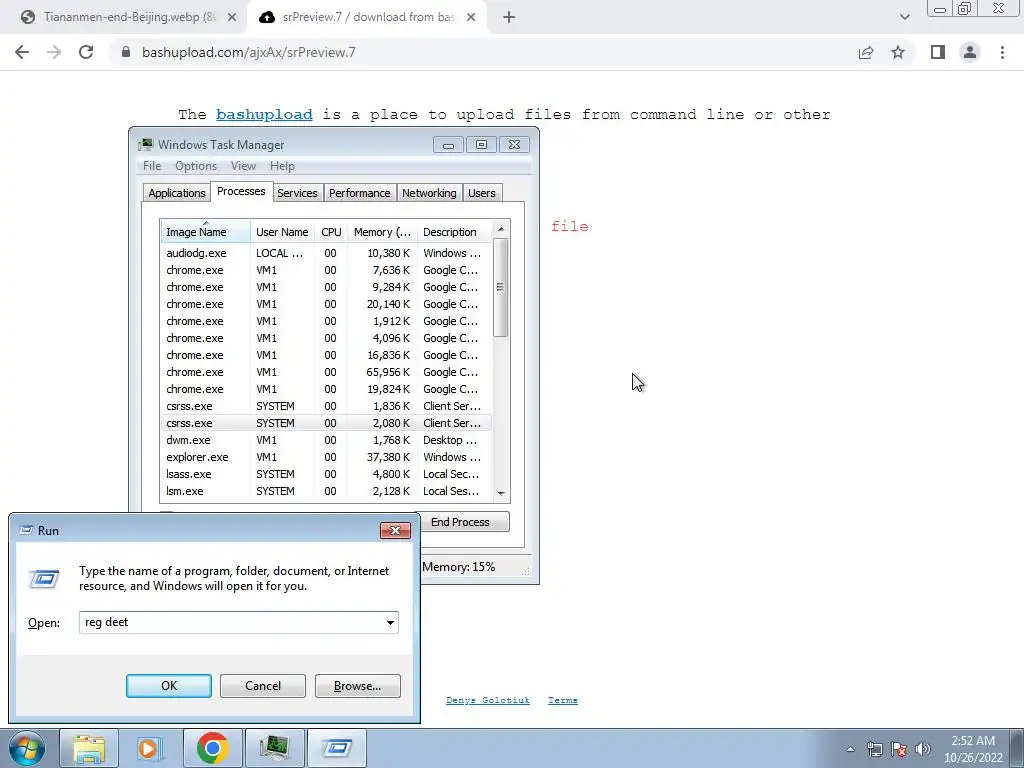Viewport: 1024px width, 768px height.
Task: Open Chrome profile avatar
Action: coord(970,52)
